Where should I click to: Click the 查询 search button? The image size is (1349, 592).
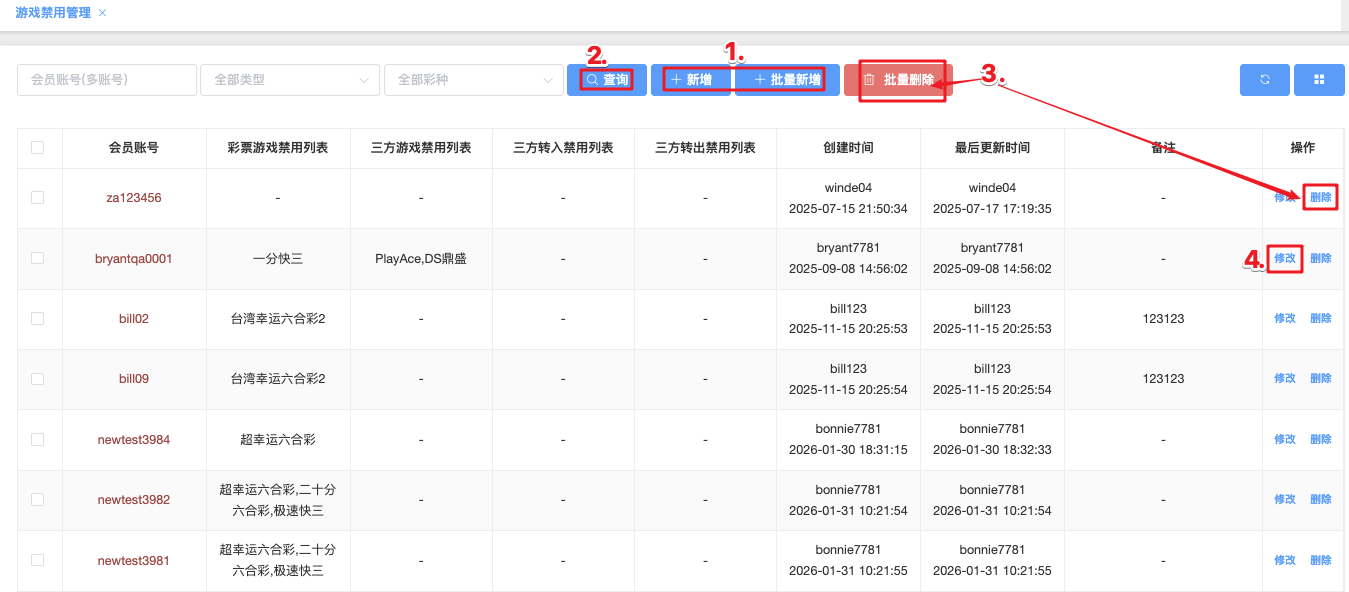coord(607,80)
